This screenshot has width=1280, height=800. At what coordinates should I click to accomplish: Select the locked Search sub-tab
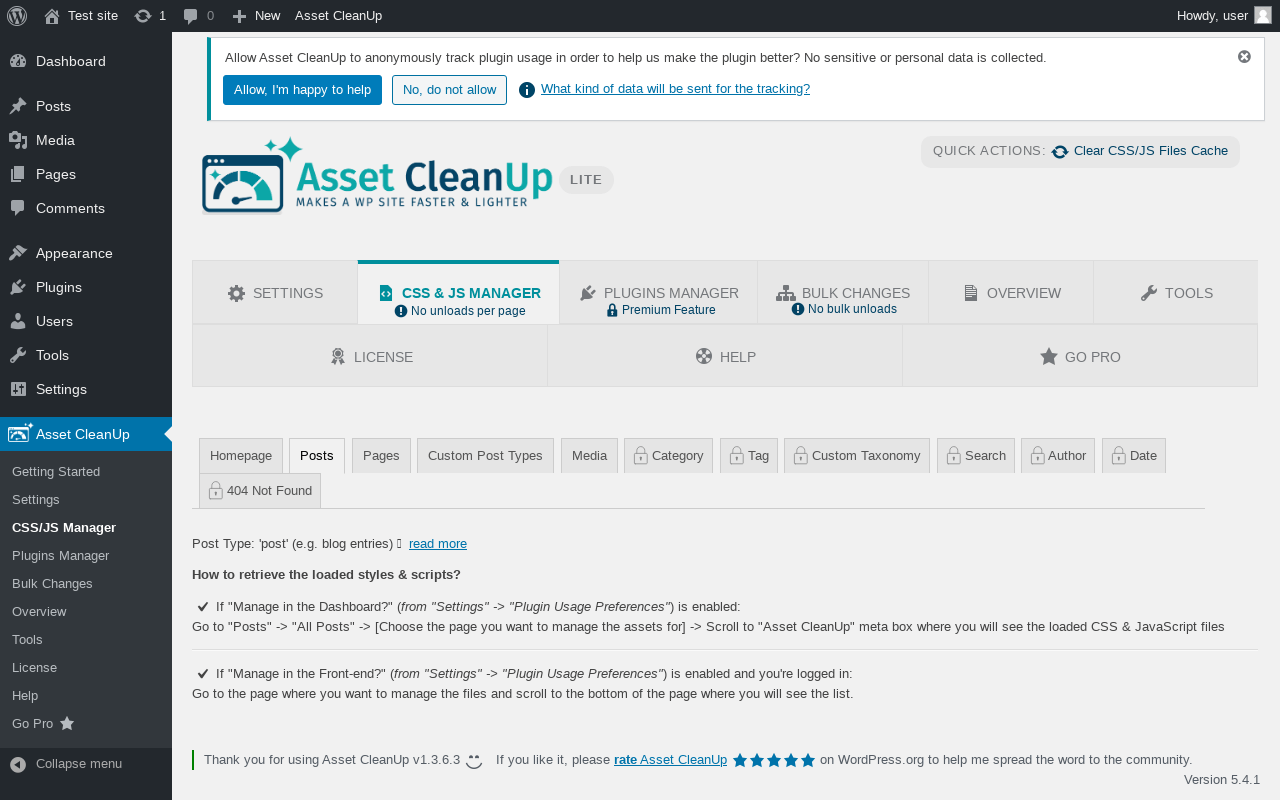point(976,456)
